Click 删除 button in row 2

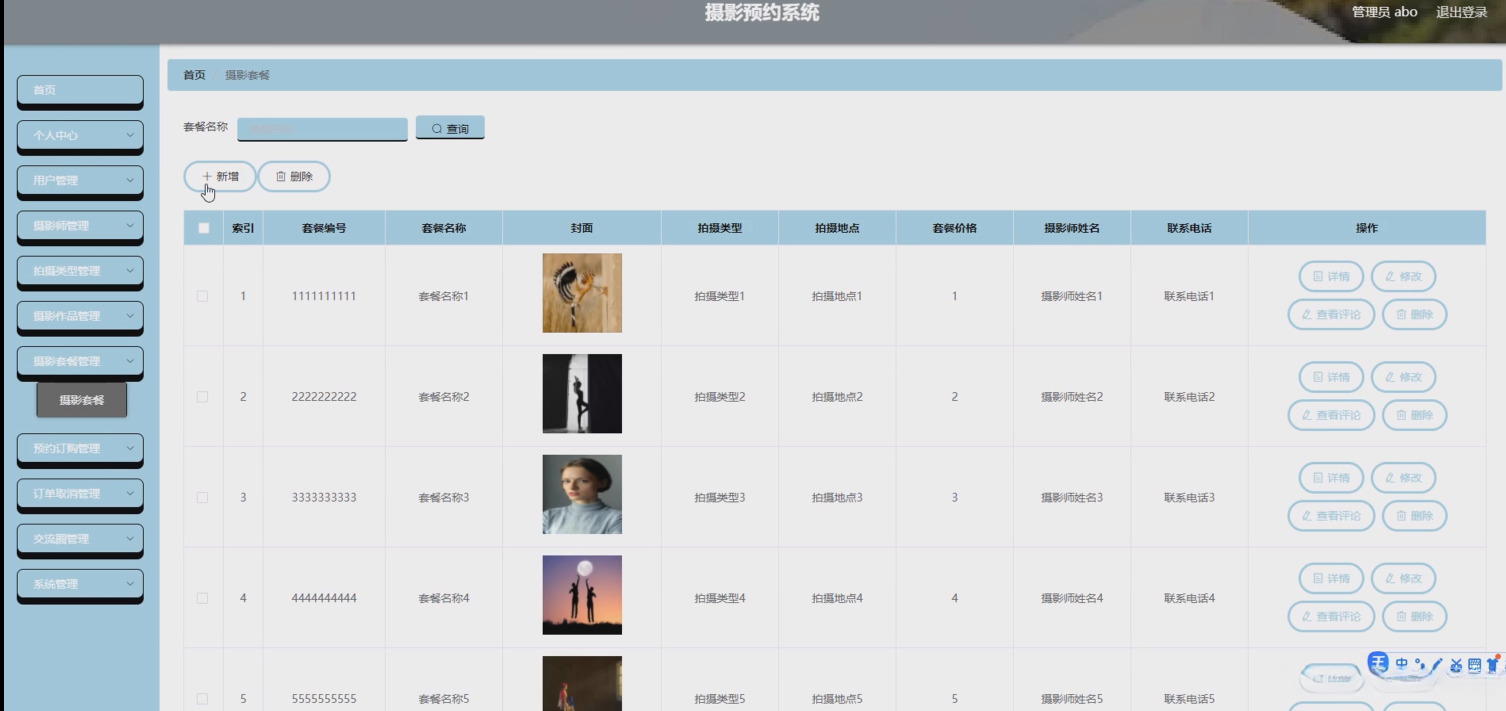click(1414, 415)
